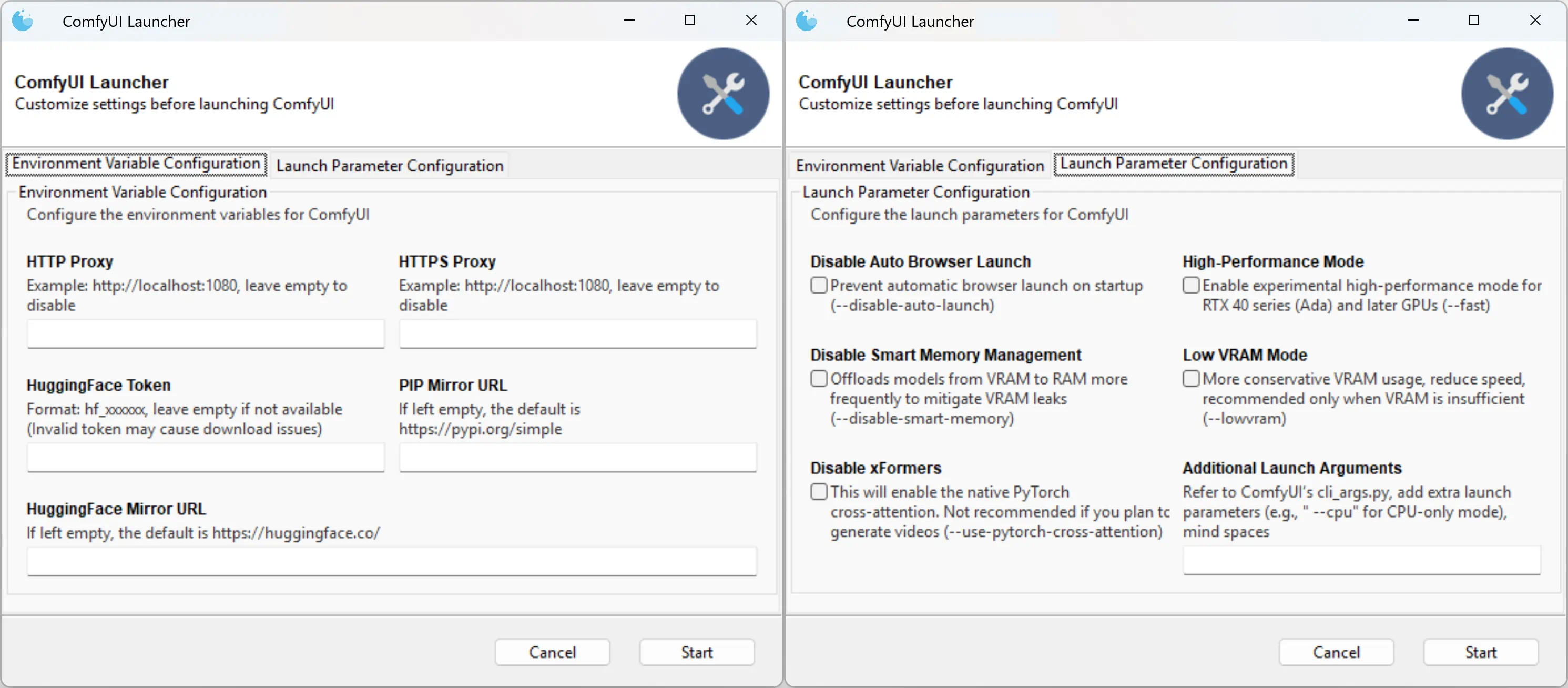Switch to Environment Variable Configuration tab in right window

click(920, 166)
